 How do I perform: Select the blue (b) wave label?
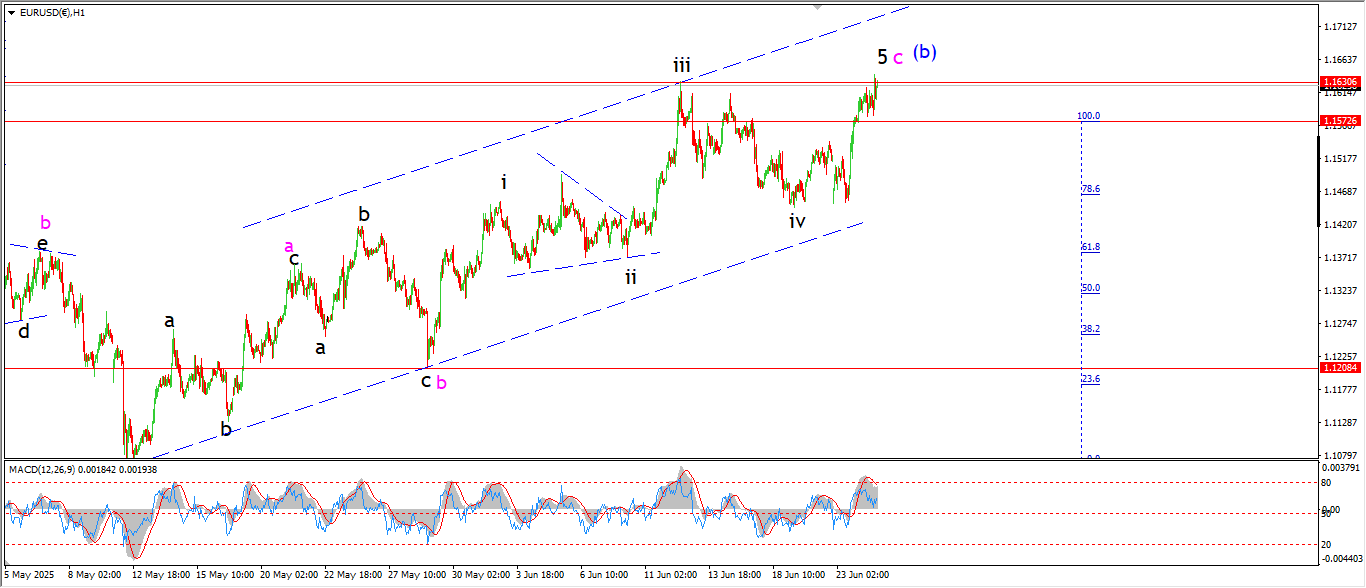click(x=925, y=52)
